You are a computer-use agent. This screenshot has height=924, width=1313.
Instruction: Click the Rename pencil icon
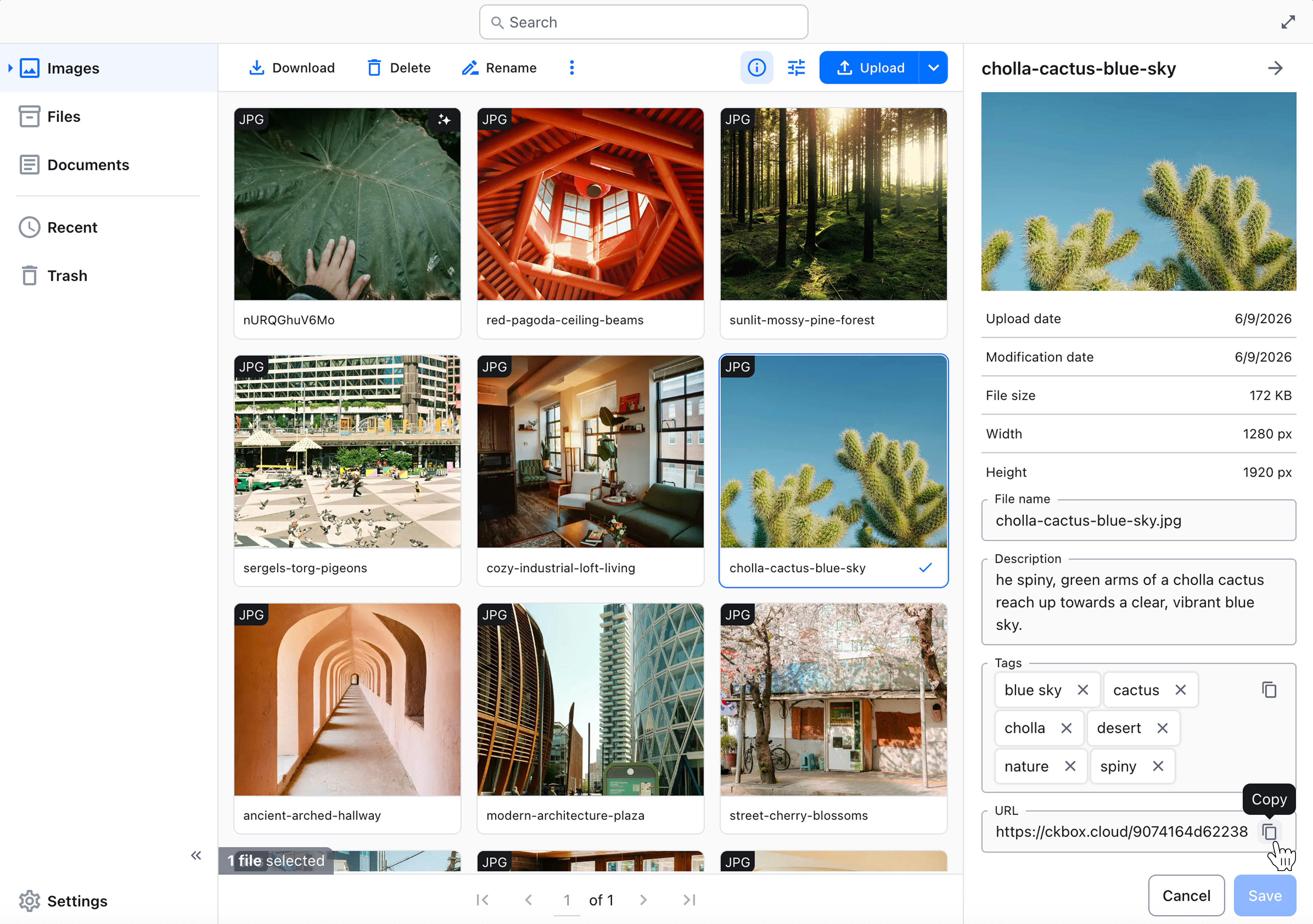(x=470, y=68)
